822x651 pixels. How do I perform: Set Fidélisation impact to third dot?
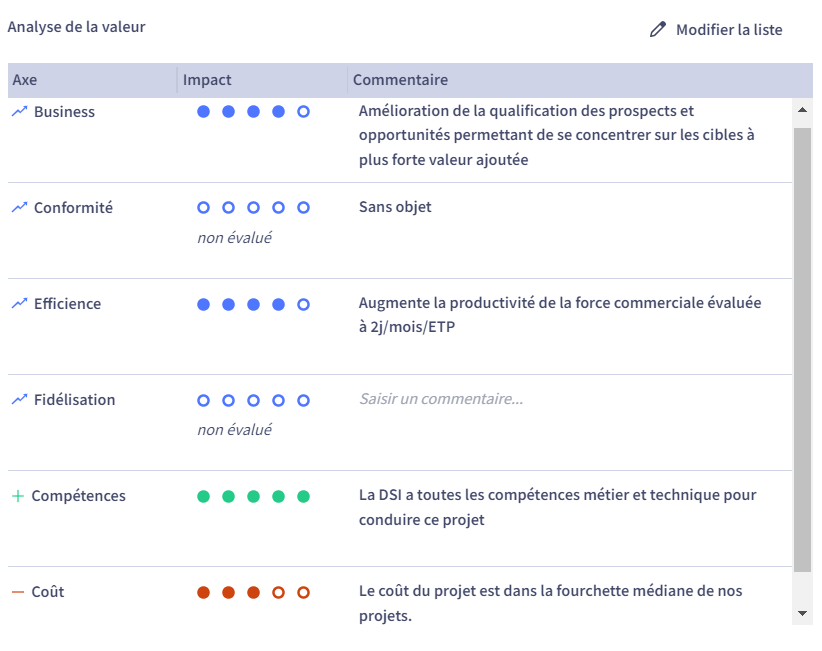point(253,400)
